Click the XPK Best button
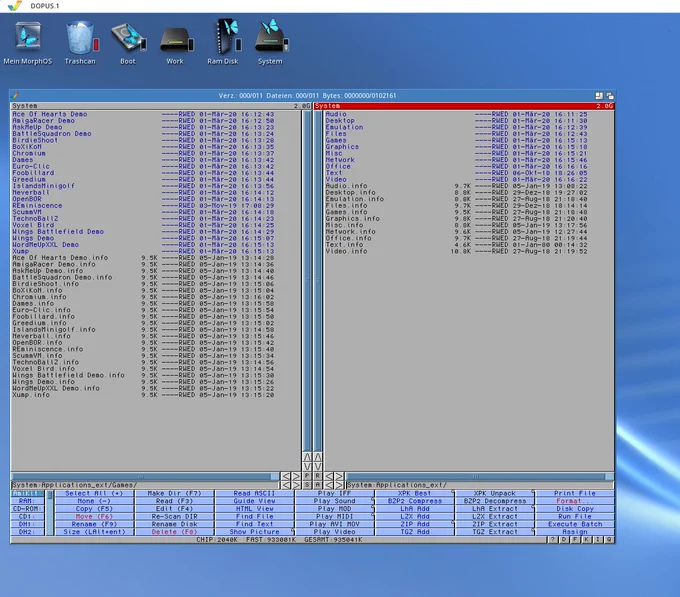Viewport: 680px width, 597px height. [415, 493]
